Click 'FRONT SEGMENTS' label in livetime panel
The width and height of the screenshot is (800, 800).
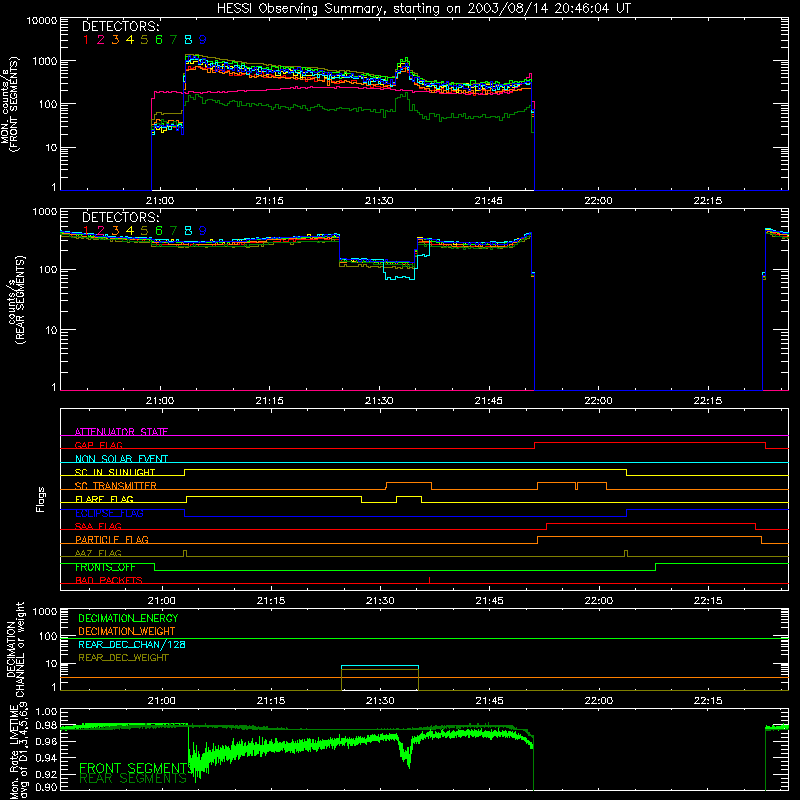click(134, 768)
